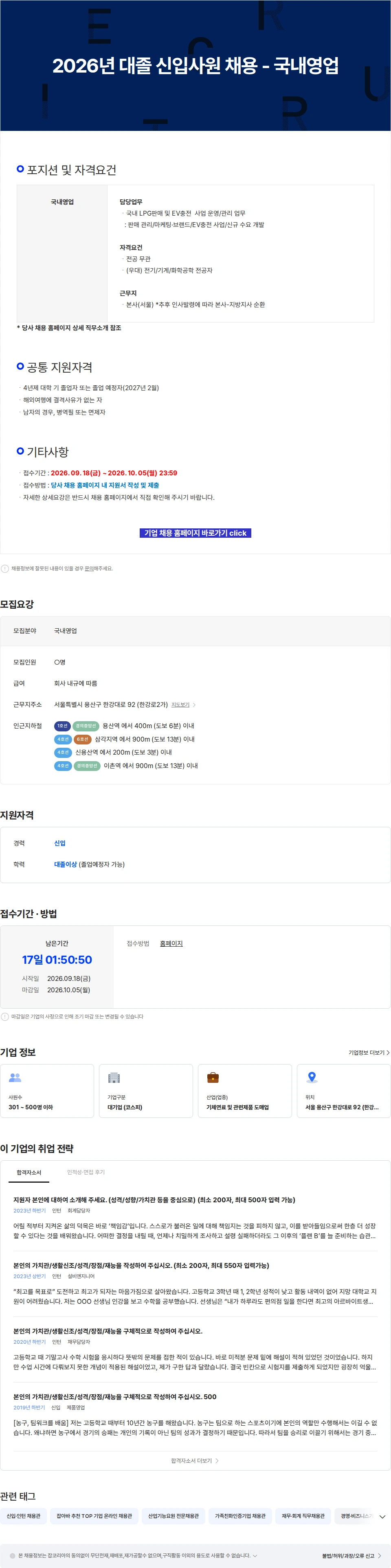Click the remaining time 17일 01:50:50 countdown
This screenshot has height=1568, width=391.
click(57, 959)
